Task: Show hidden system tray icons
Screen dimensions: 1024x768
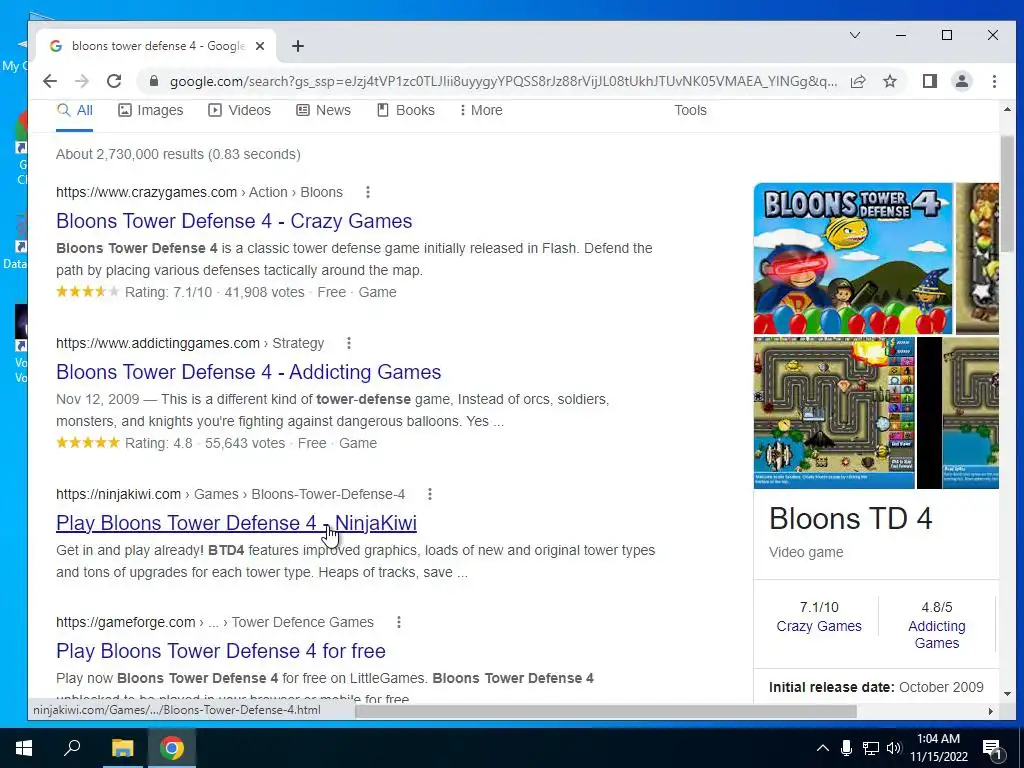Action: [823, 748]
